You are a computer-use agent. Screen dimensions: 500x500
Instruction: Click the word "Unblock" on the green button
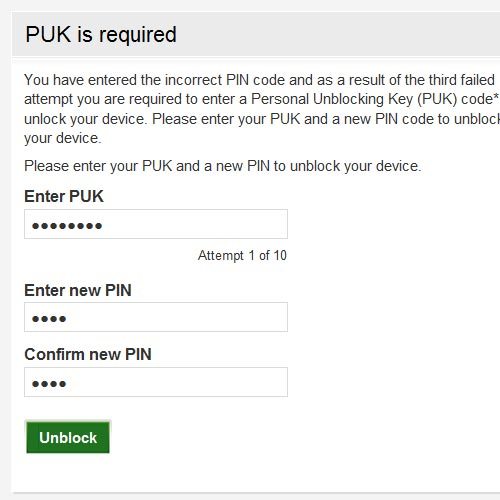[x=68, y=438]
